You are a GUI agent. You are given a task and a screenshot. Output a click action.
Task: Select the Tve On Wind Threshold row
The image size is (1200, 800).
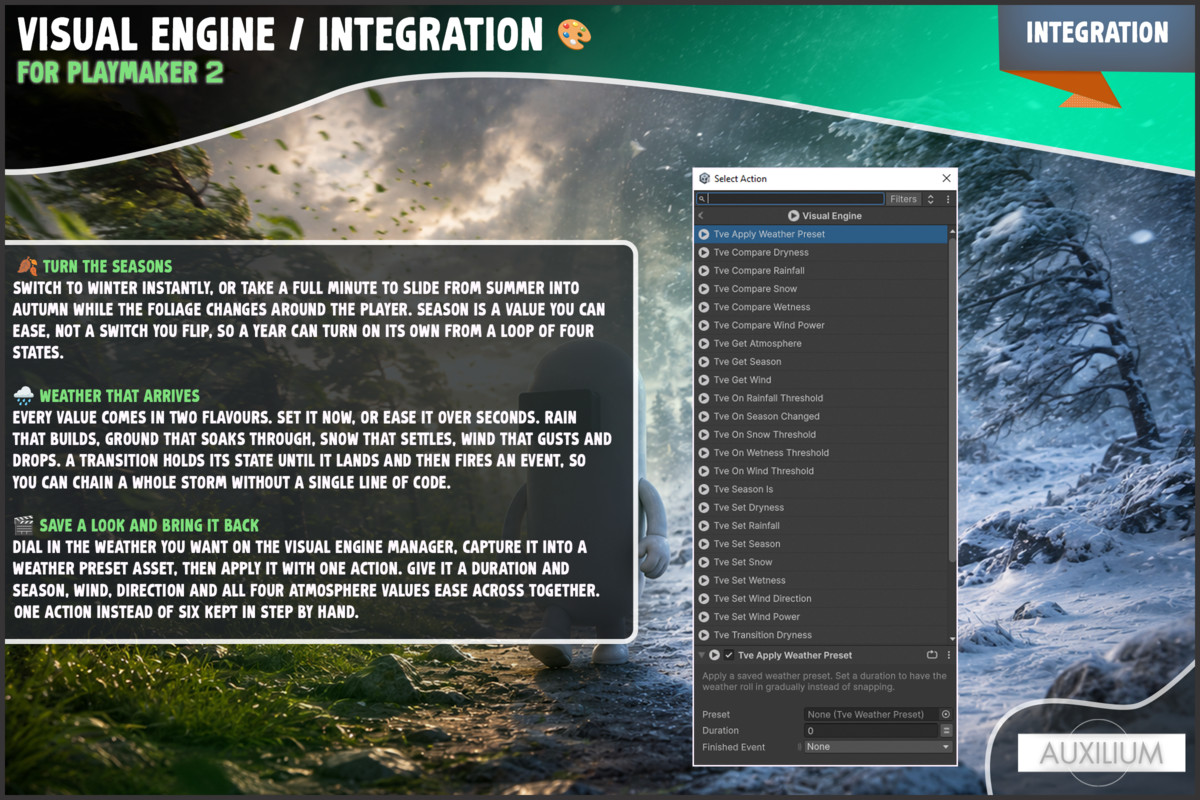click(x=820, y=471)
